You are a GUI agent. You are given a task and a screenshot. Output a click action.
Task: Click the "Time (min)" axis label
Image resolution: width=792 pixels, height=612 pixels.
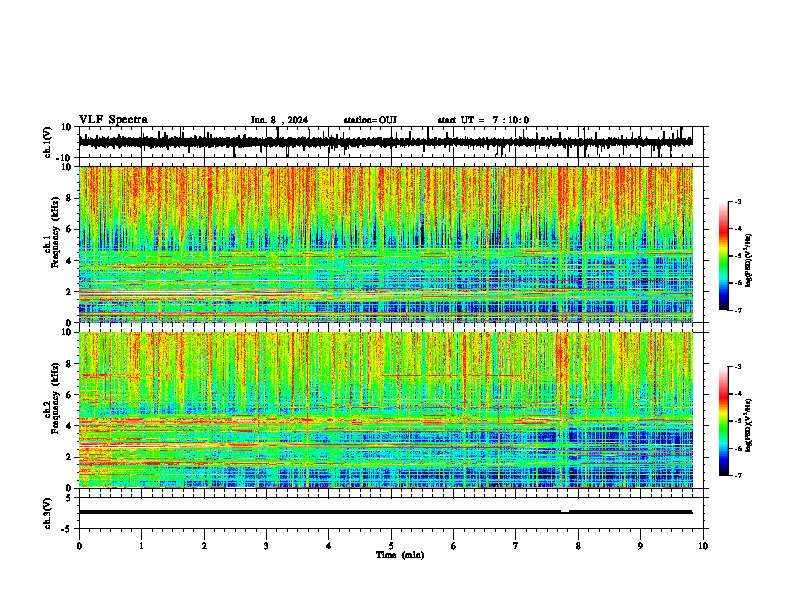pyautogui.click(x=400, y=555)
